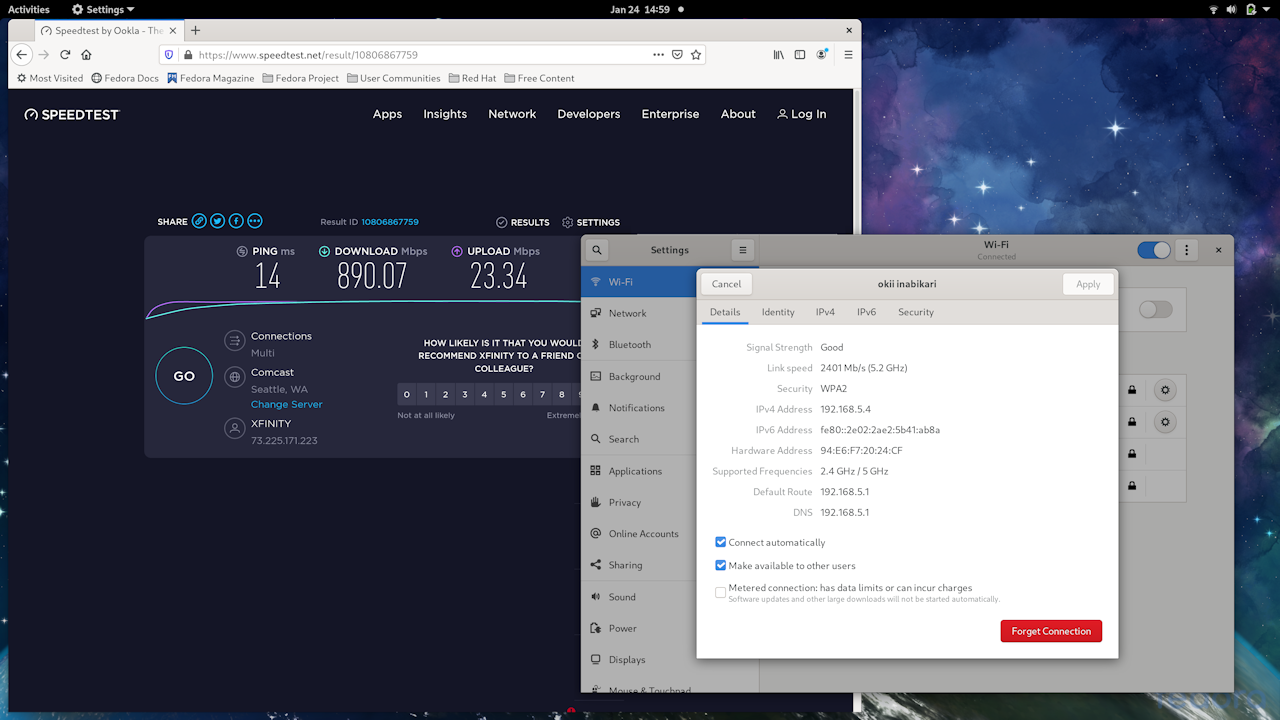The width and height of the screenshot is (1280, 720).
Task: Switch to the IPv4 tab
Action: point(825,312)
